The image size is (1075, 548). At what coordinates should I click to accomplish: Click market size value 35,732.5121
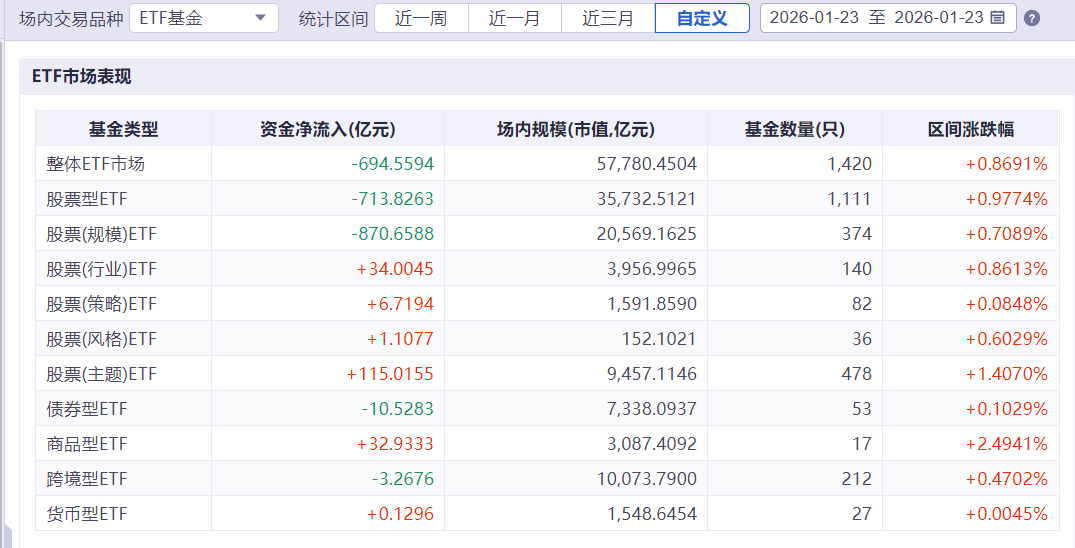click(647, 199)
